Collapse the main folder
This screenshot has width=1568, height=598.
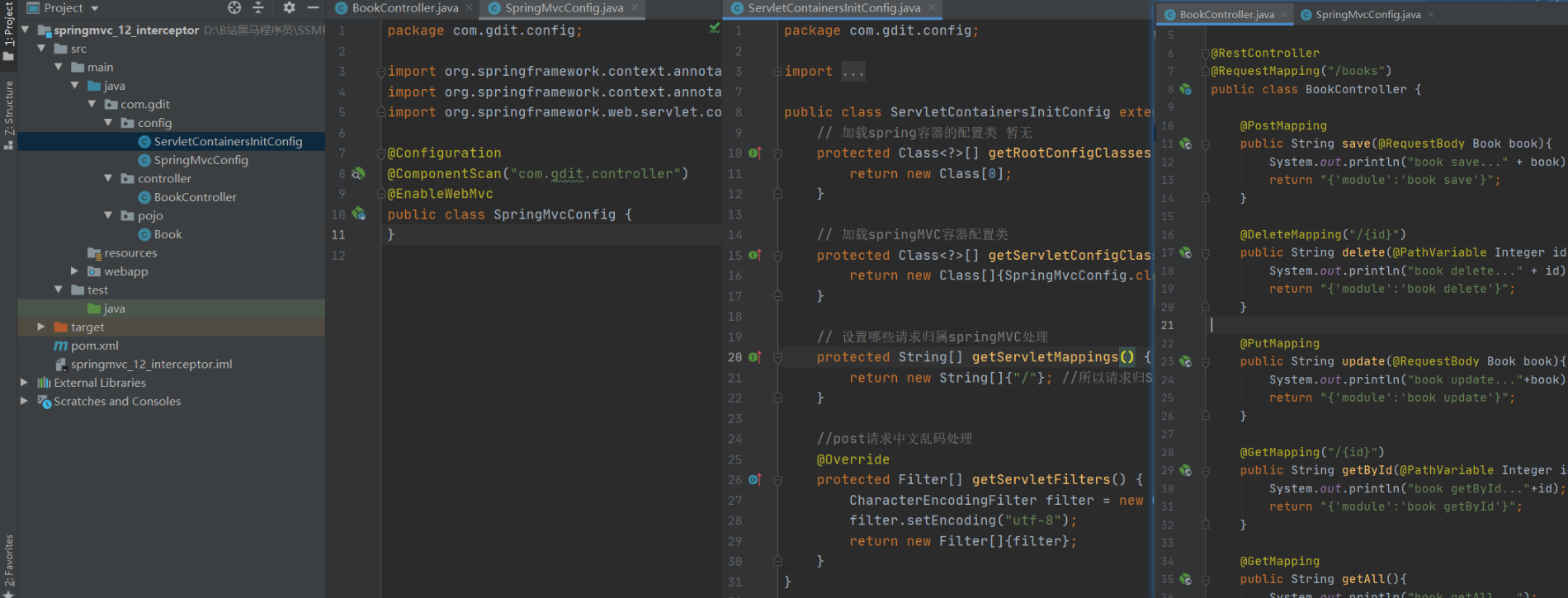point(58,67)
